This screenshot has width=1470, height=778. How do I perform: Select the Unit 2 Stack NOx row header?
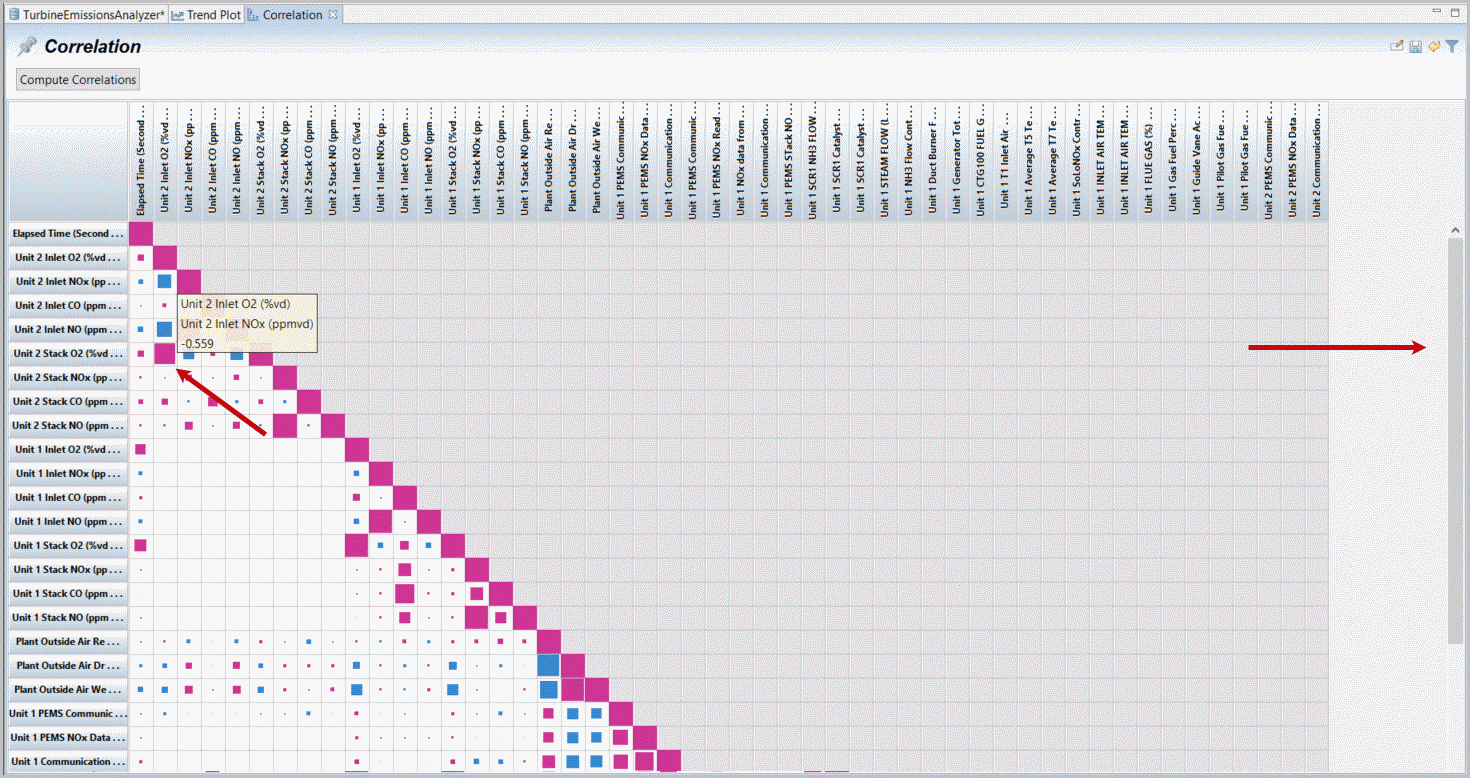click(69, 378)
